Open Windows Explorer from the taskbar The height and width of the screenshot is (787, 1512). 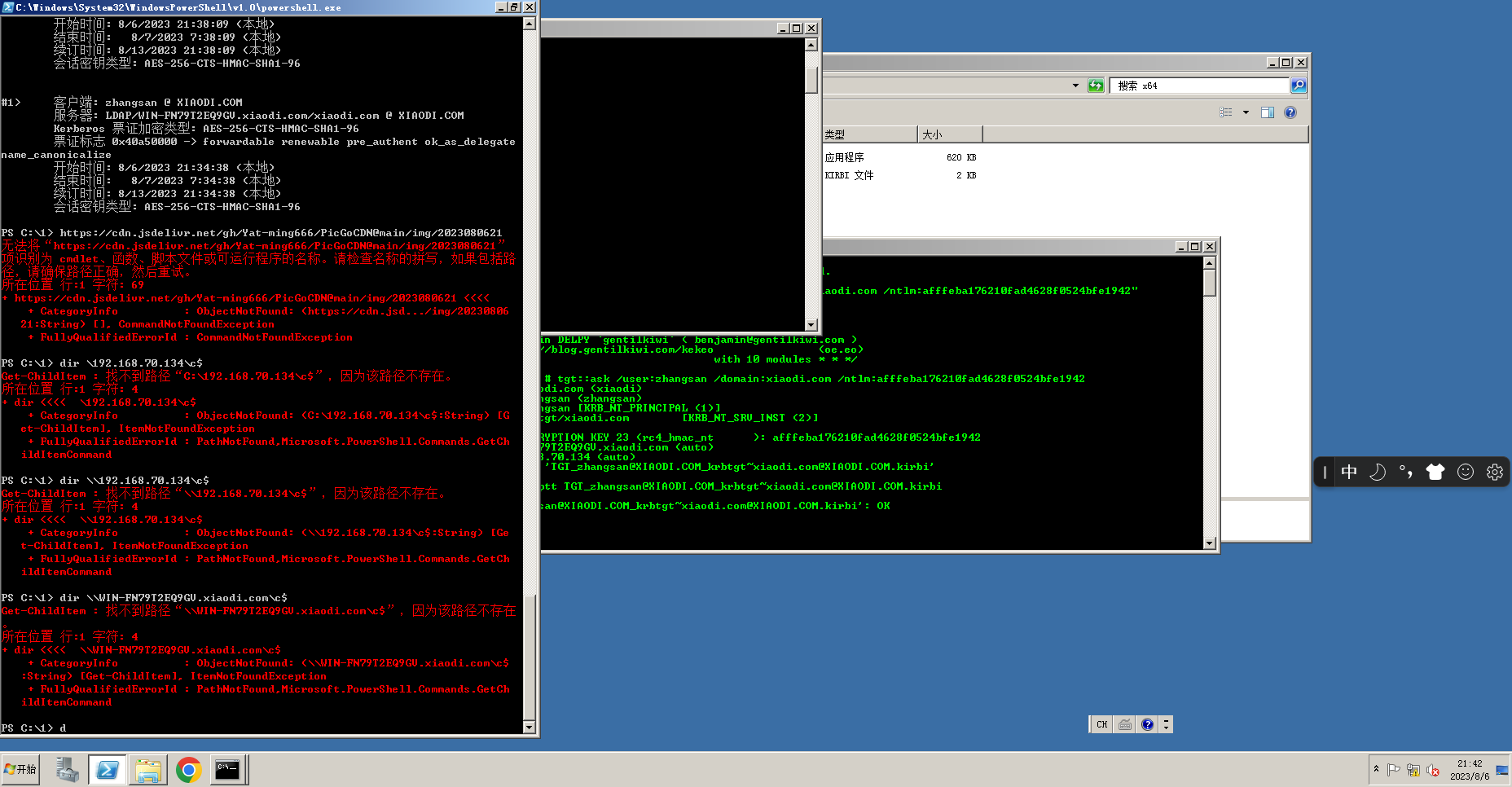pos(147,769)
